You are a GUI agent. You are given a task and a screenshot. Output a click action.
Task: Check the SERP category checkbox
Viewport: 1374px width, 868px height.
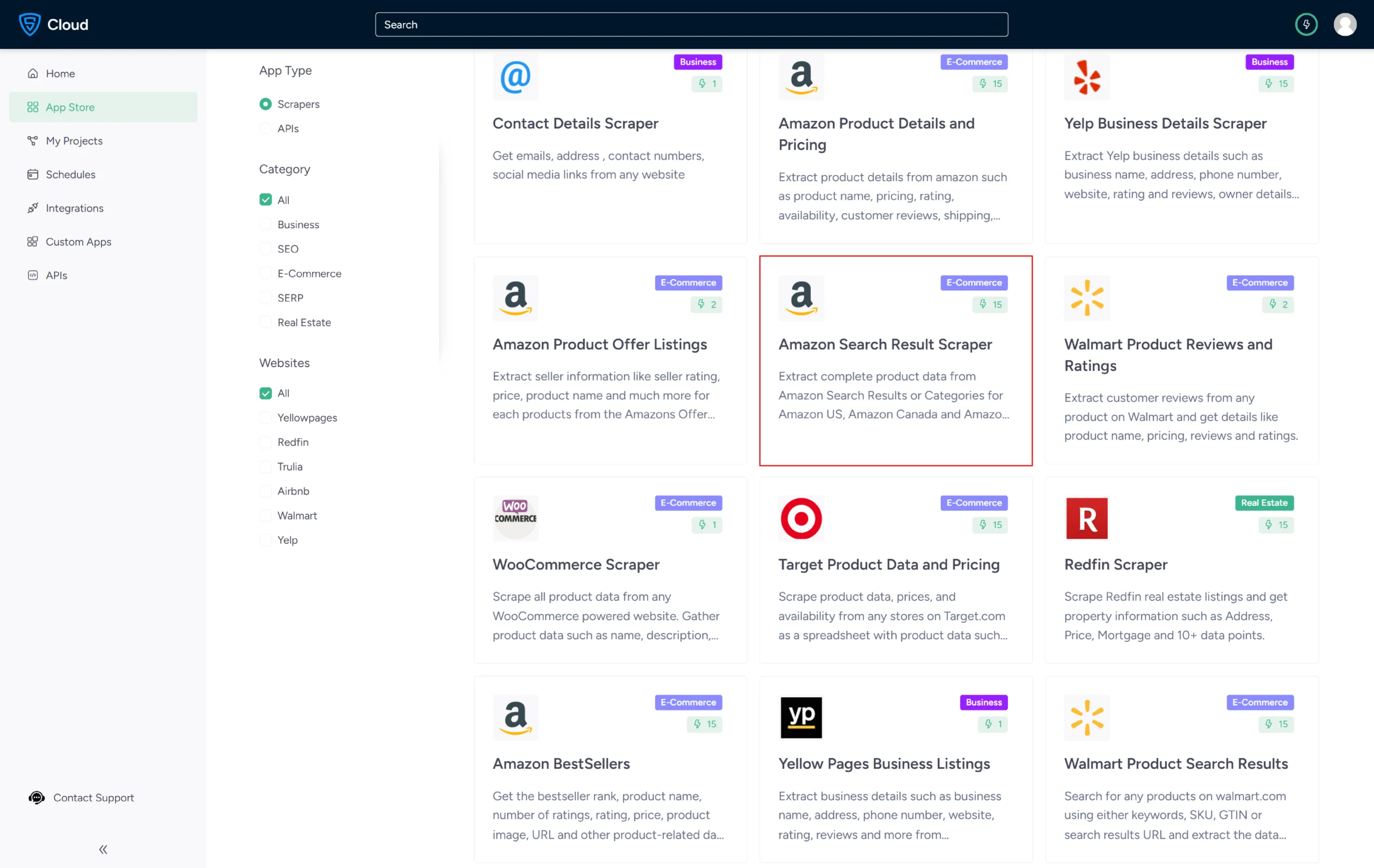[x=265, y=298]
